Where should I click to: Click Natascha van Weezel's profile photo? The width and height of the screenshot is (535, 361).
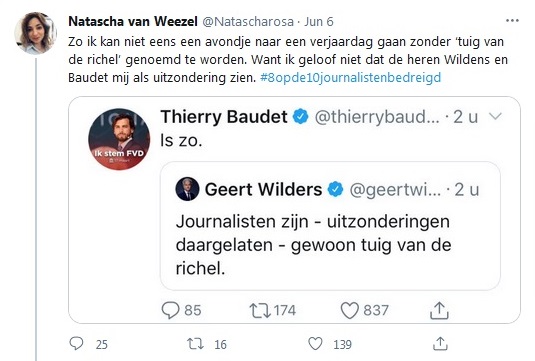pyautogui.click(x=35, y=33)
